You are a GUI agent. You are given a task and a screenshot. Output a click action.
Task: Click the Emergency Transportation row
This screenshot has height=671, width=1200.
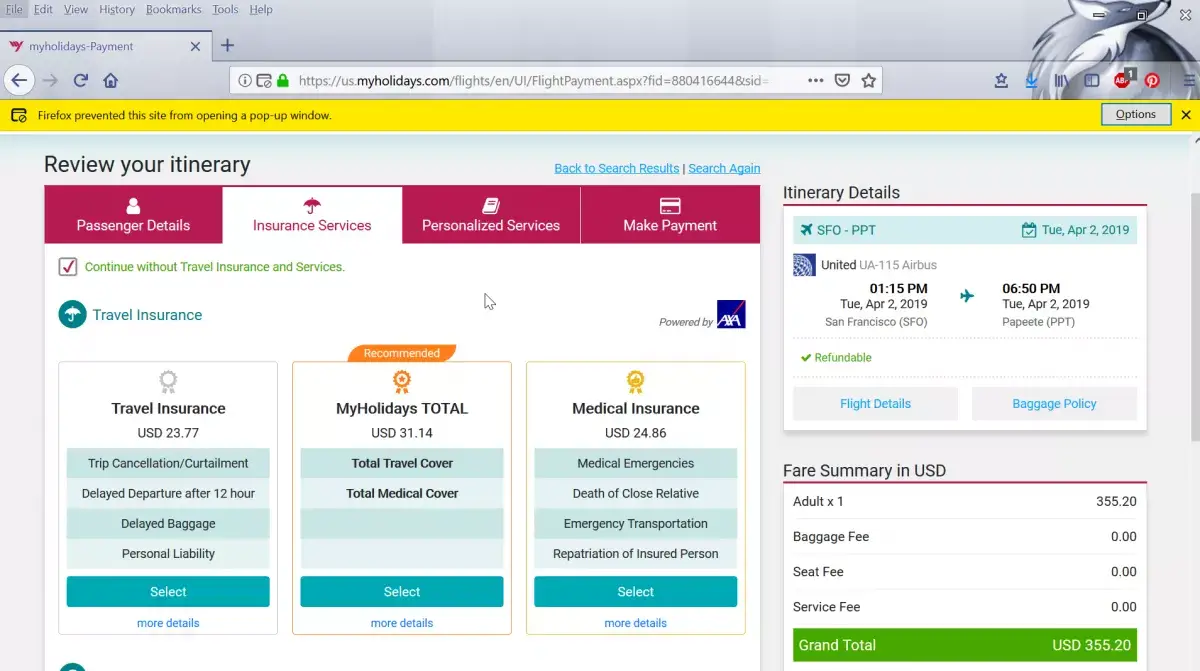[x=635, y=523]
